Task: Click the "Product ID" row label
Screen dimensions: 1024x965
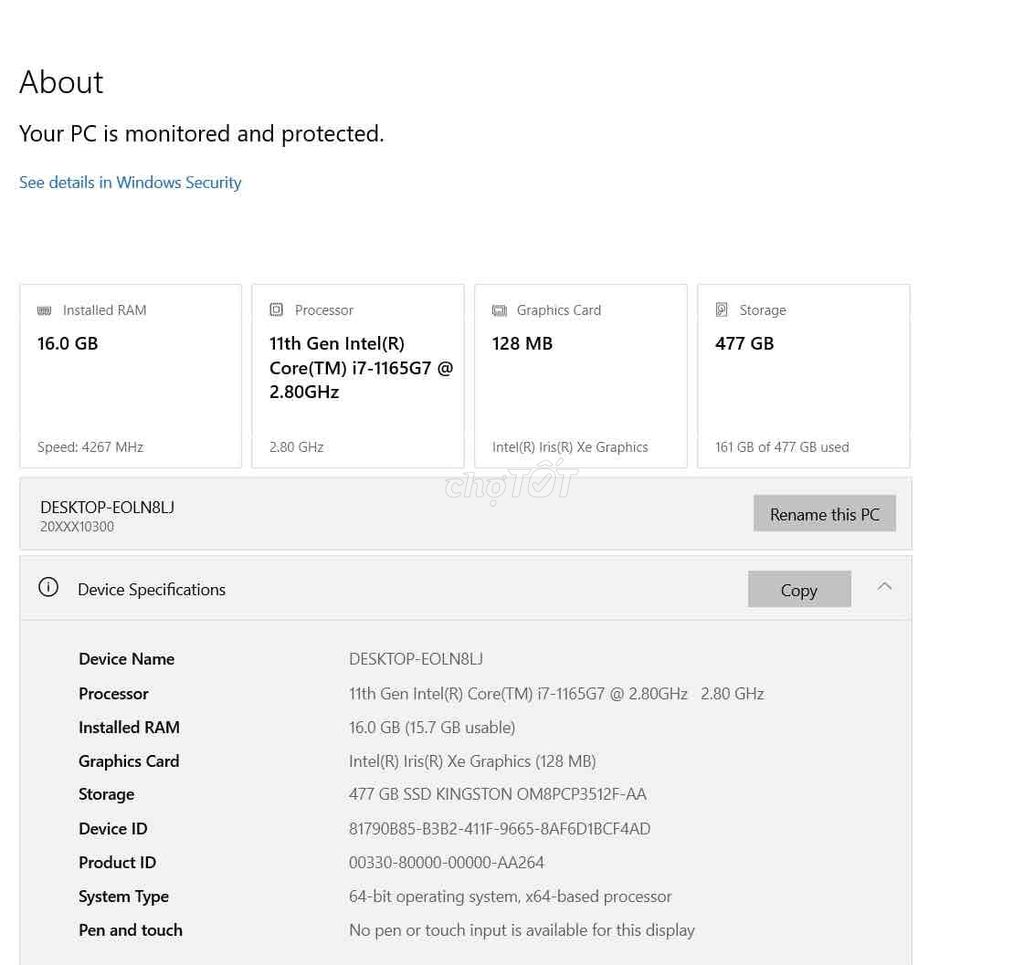Action: (118, 863)
